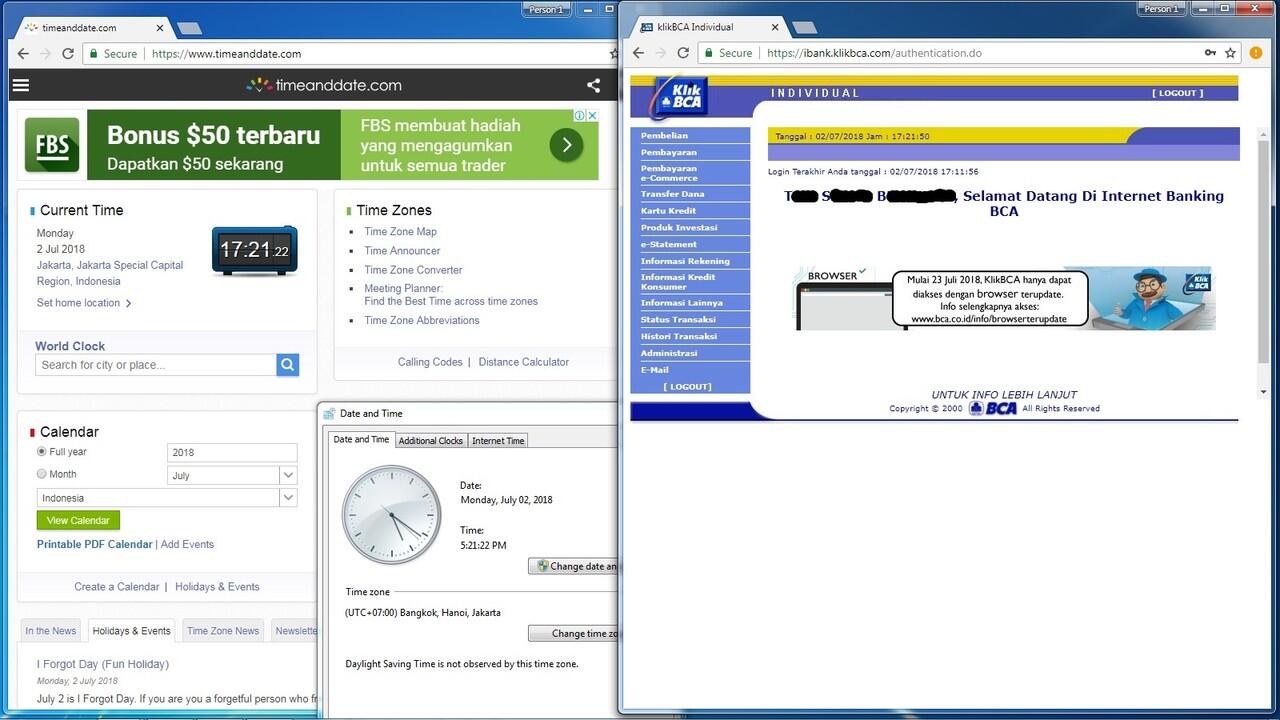The height and width of the screenshot is (720, 1280).
Task: Reload the timeanddate.com page
Action: (x=68, y=54)
